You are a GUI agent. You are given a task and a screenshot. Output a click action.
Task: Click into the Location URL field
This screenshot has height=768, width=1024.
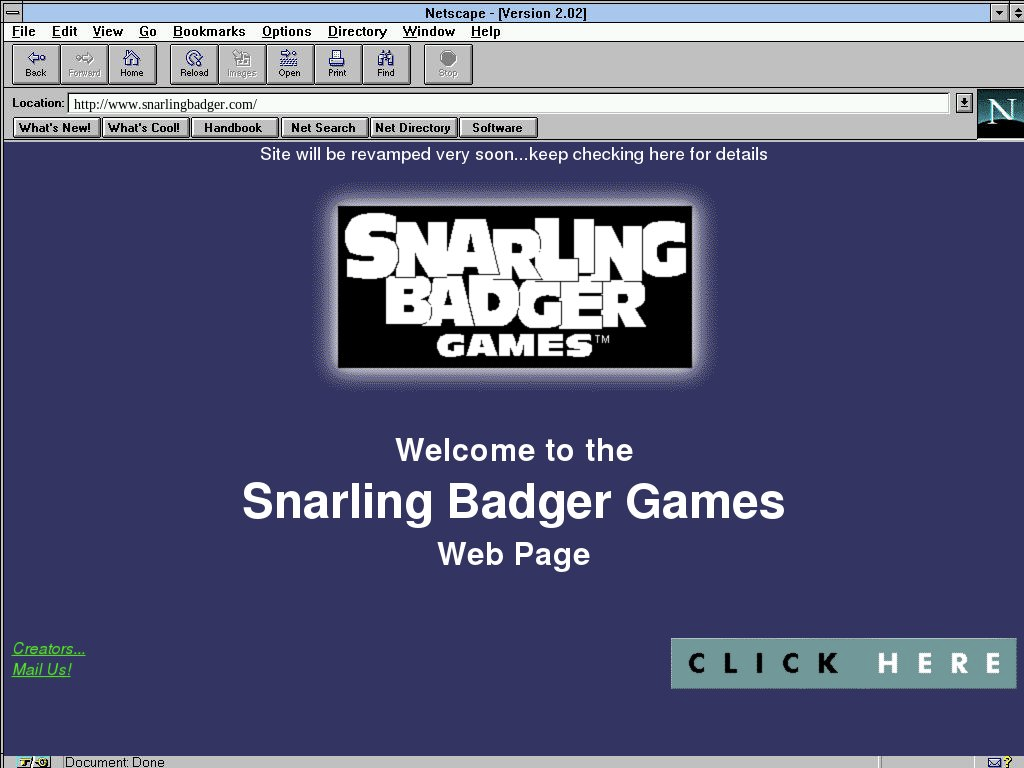(x=500, y=104)
